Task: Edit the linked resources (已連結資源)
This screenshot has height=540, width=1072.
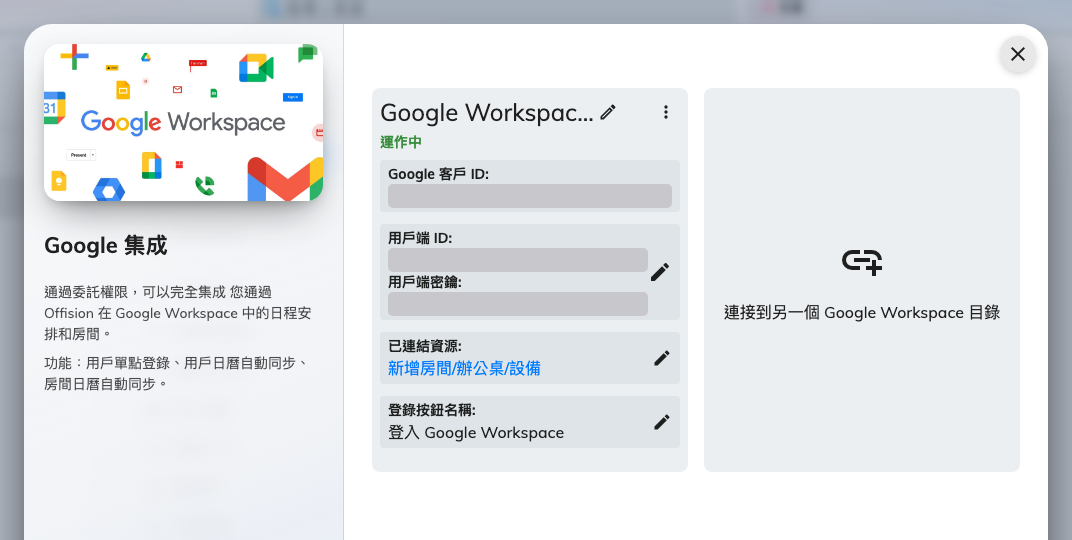Action: [x=661, y=358]
